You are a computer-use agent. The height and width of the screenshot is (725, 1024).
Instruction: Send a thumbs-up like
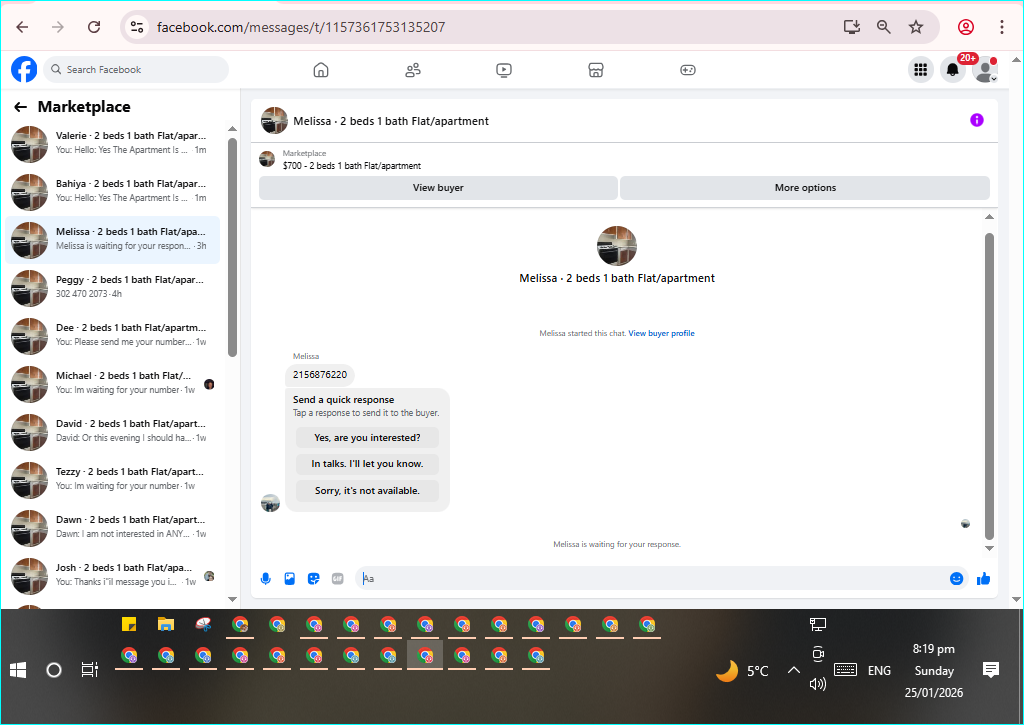(x=984, y=579)
